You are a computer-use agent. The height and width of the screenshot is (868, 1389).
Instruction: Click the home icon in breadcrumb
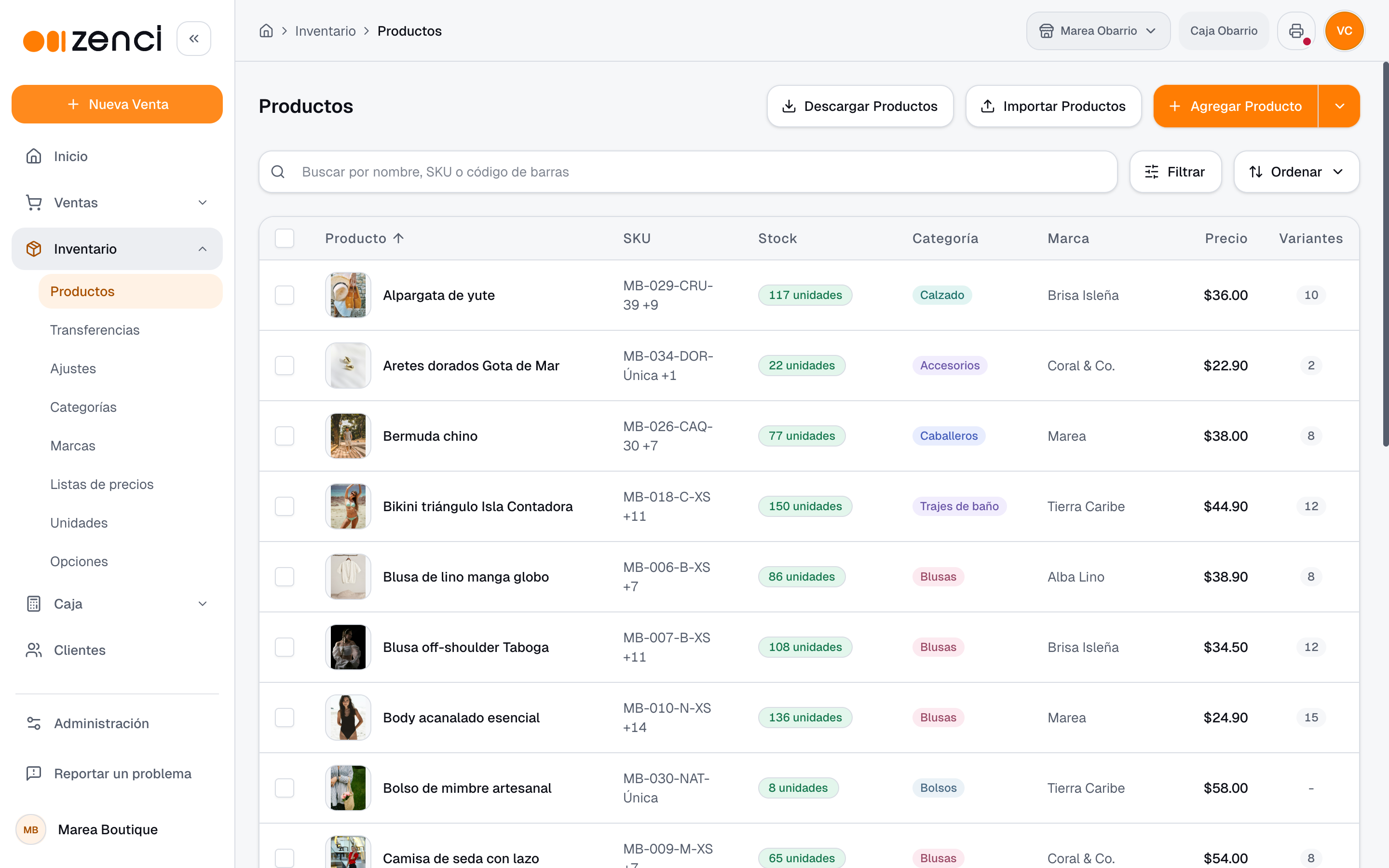coord(266,30)
